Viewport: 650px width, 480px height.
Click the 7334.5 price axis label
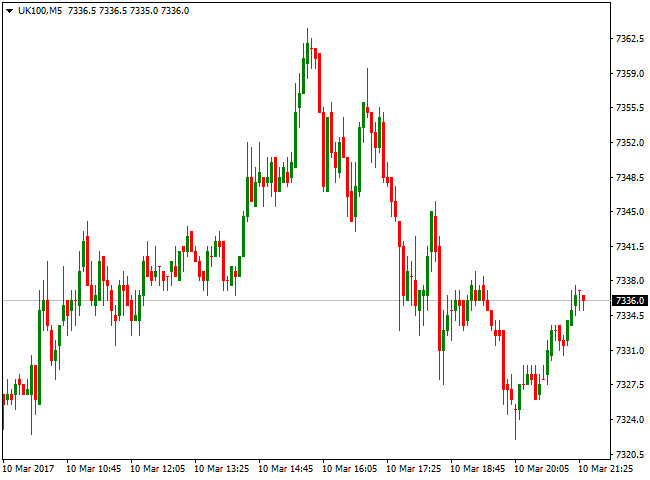pyautogui.click(x=630, y=316)
